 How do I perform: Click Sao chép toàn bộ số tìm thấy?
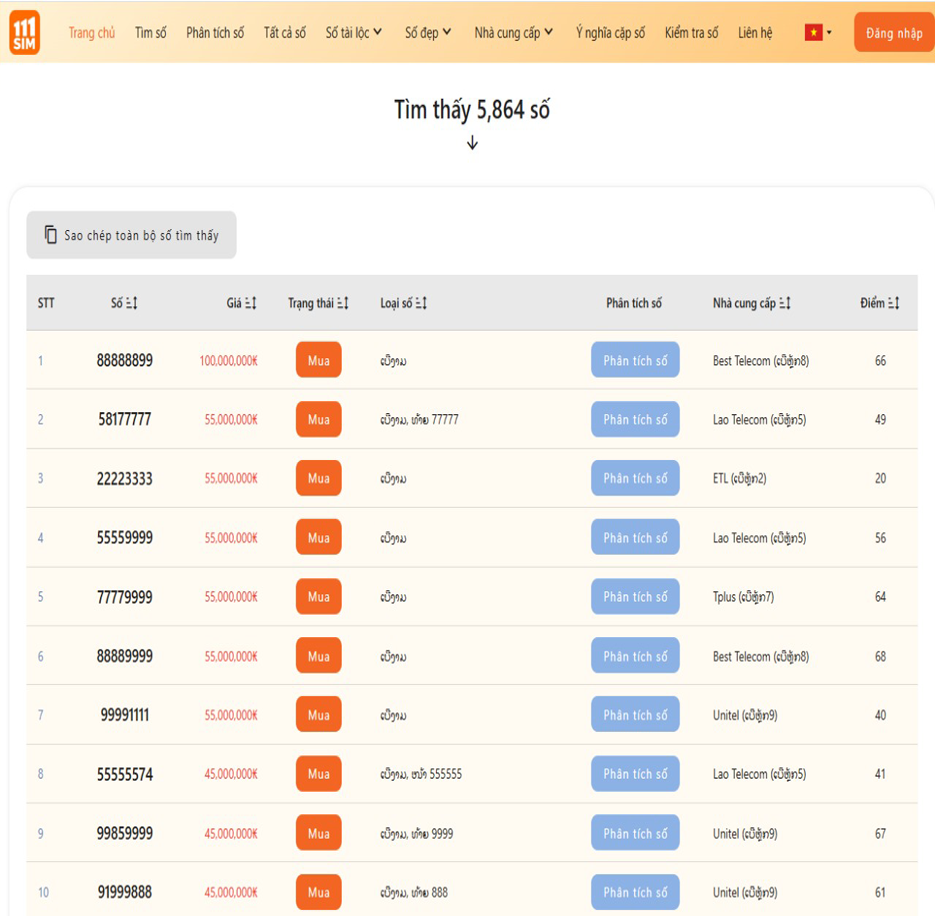coord(131,235)
